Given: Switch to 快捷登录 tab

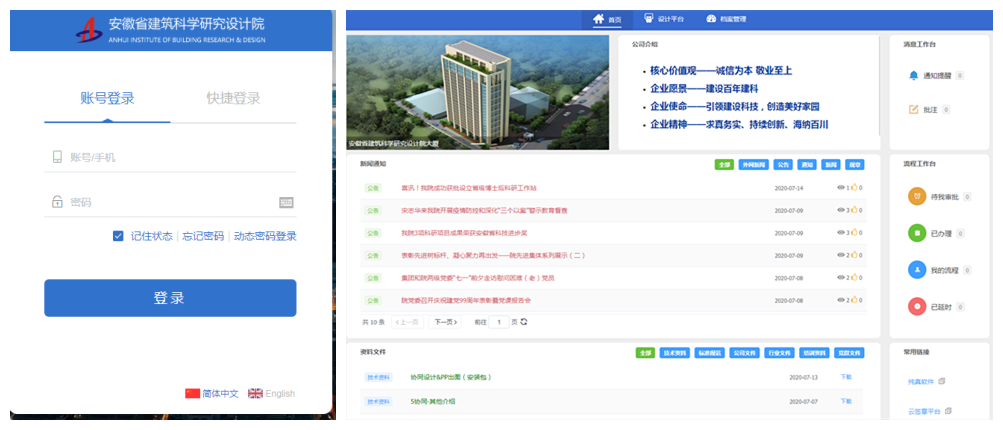Looking at the screenshot, I should 233,98.
